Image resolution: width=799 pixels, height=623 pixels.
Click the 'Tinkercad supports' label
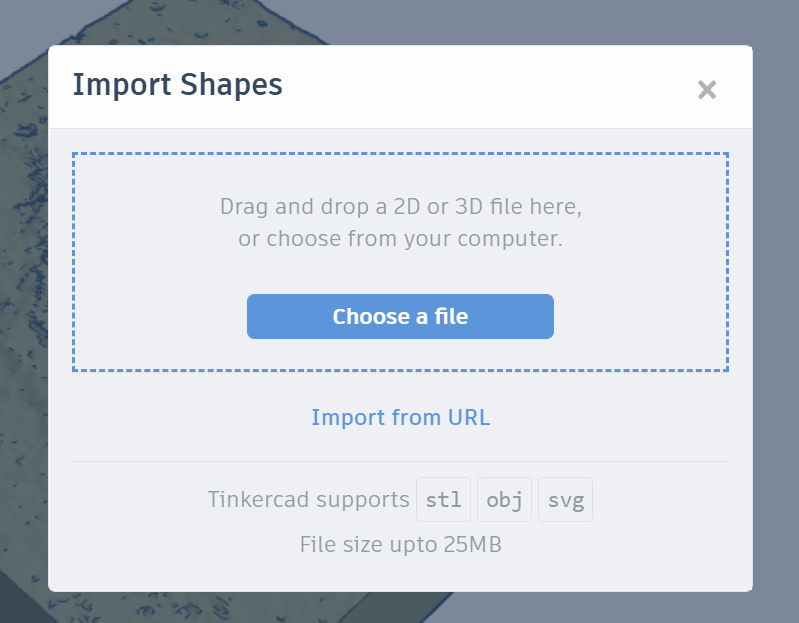point(308,499)
